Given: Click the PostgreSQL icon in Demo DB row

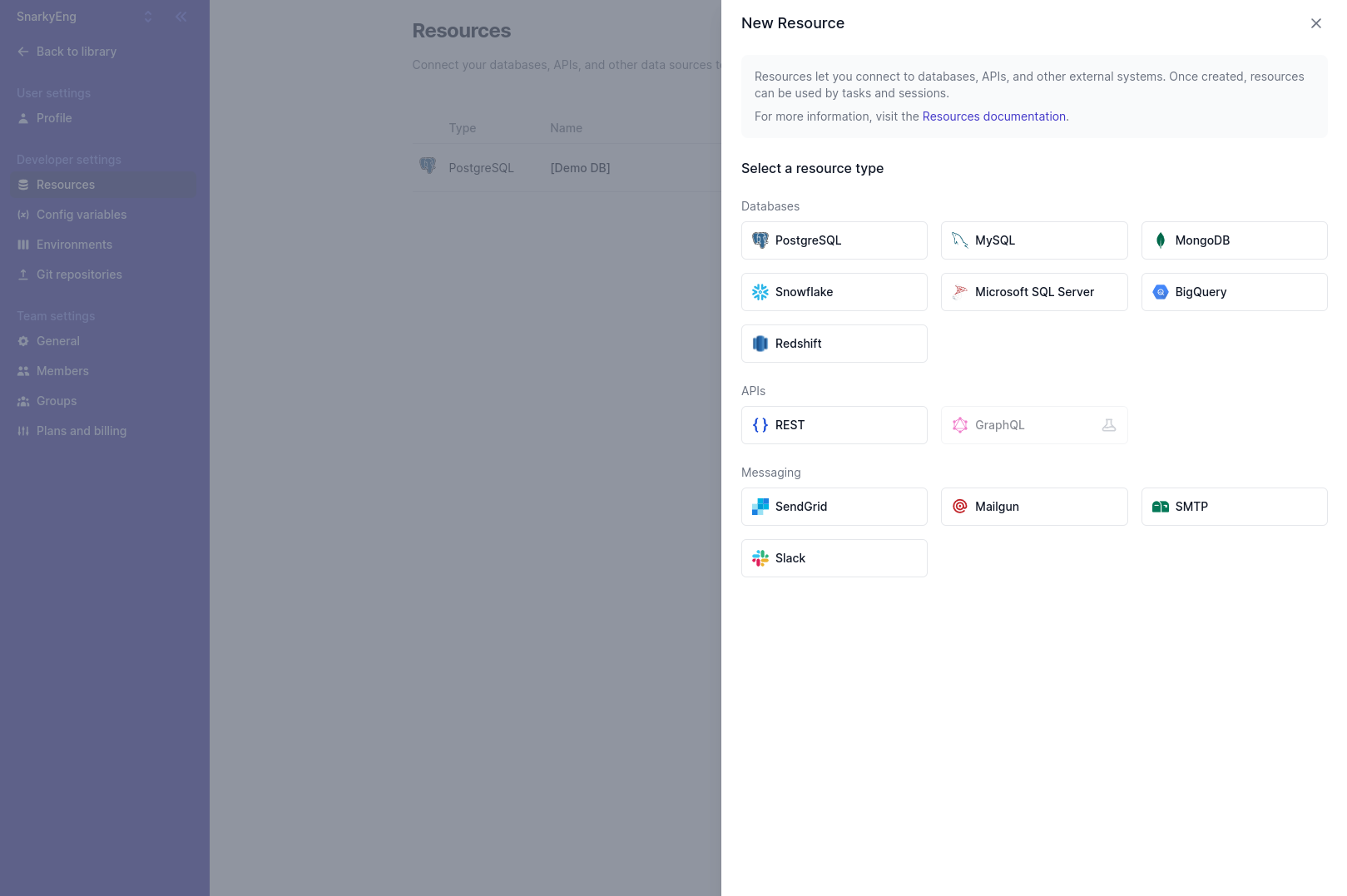Looking at the screenshot, I should pyautogui.click(x=428, y=166).
